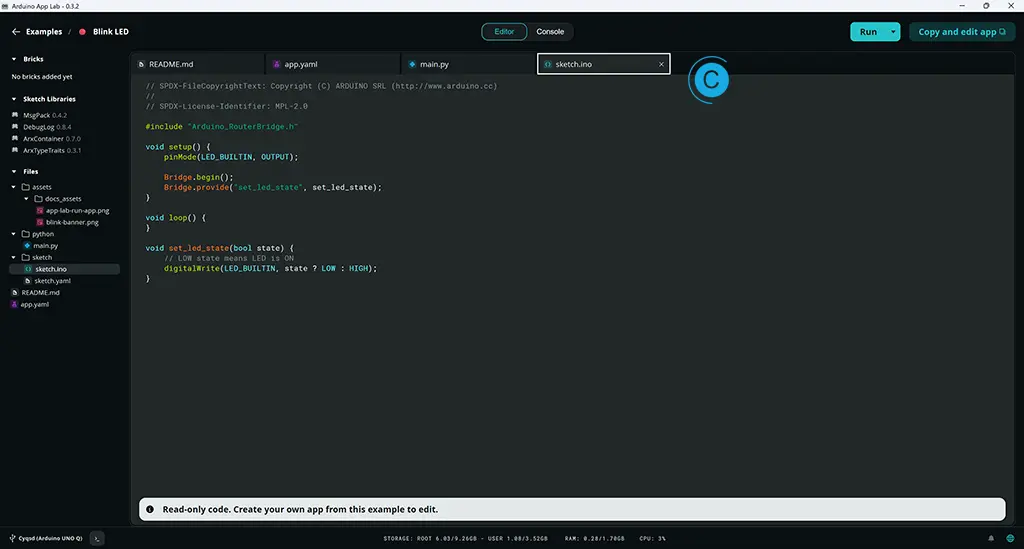Switch to the main.py tab
Viewport: 1024px width, 549px height.
pos(468,64)
